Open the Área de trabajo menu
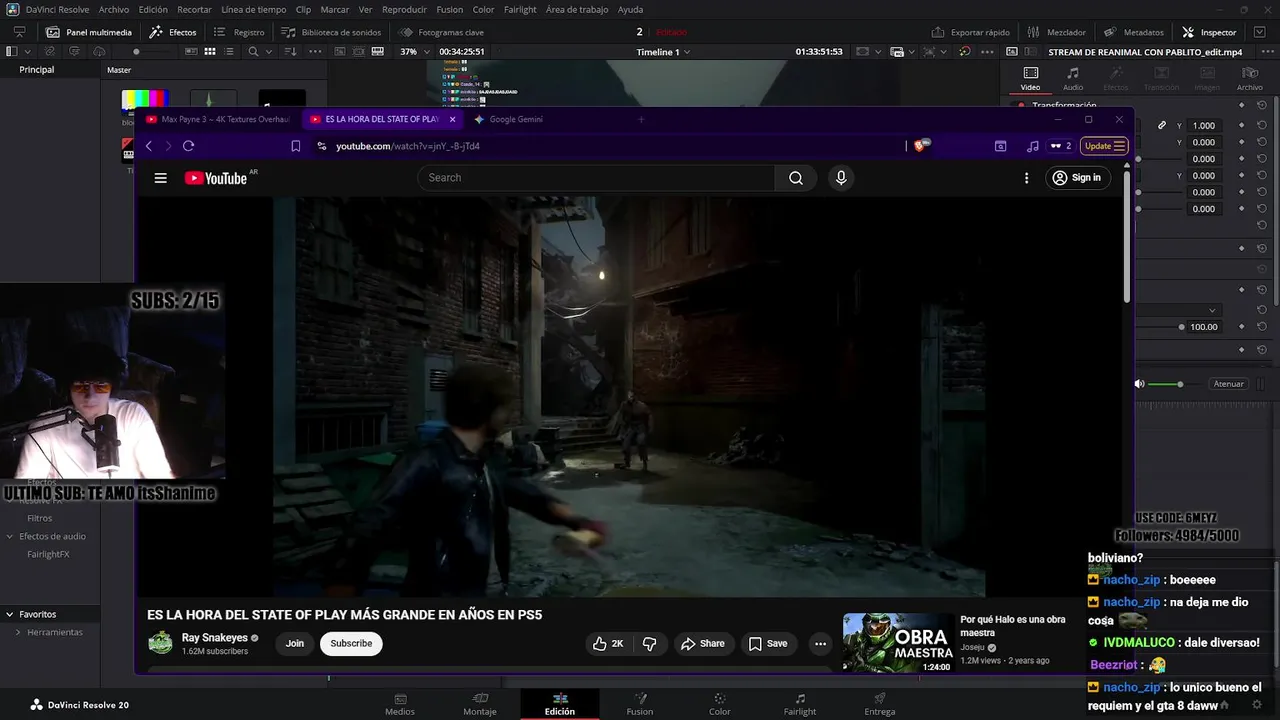Screen dimensions: 1280x720 (577, 9)
